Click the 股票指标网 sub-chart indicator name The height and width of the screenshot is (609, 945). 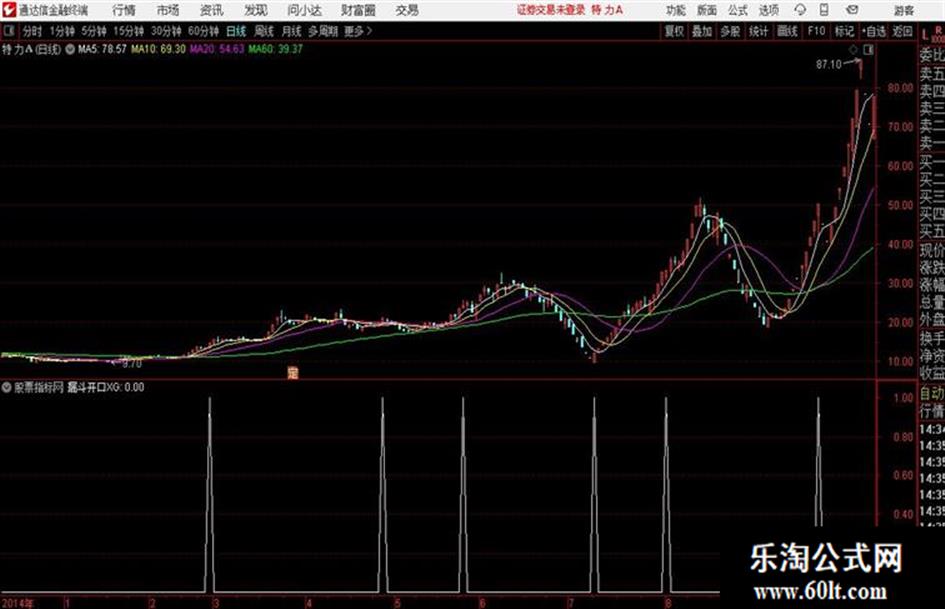[x=39, y=387]
